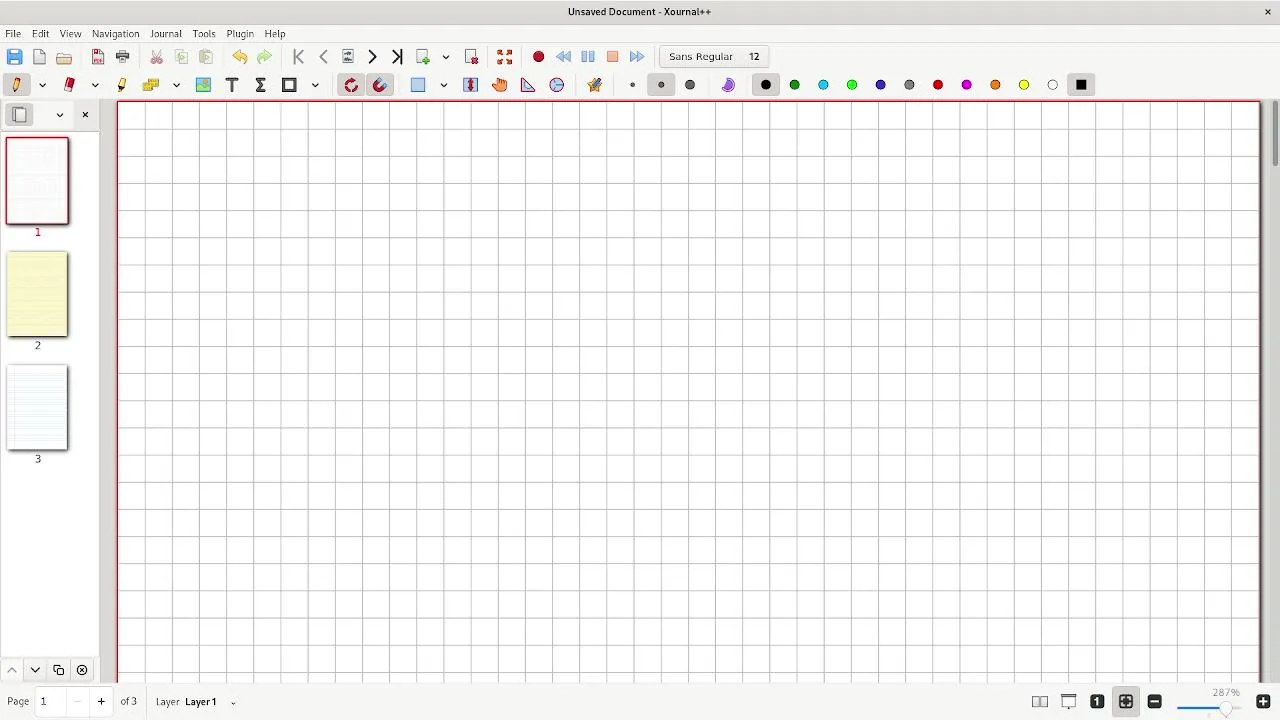
Task: Select the medium pen thickness
Action: 661,85
